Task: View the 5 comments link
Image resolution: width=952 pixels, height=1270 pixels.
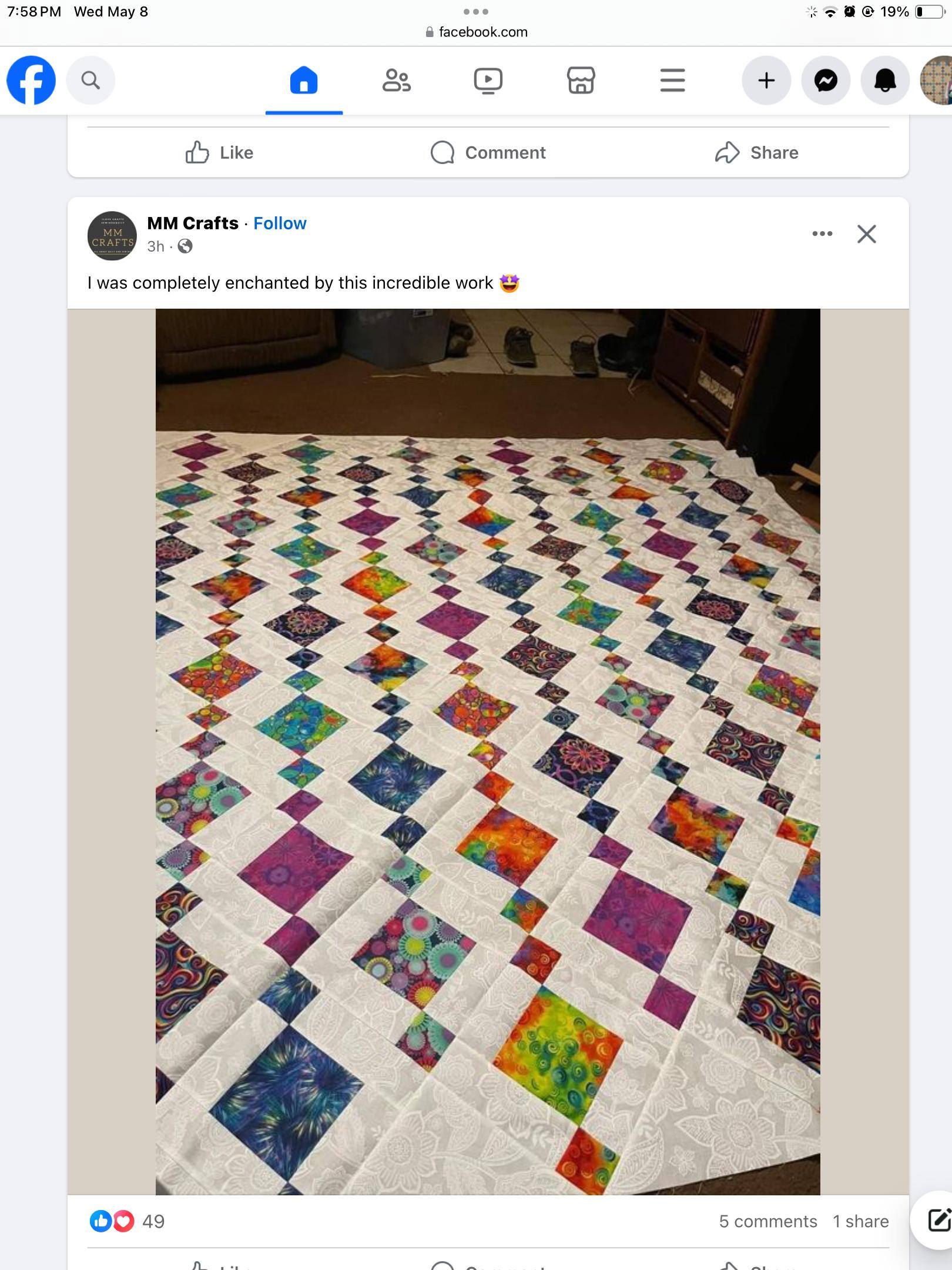Action: tap(768, 1221)
